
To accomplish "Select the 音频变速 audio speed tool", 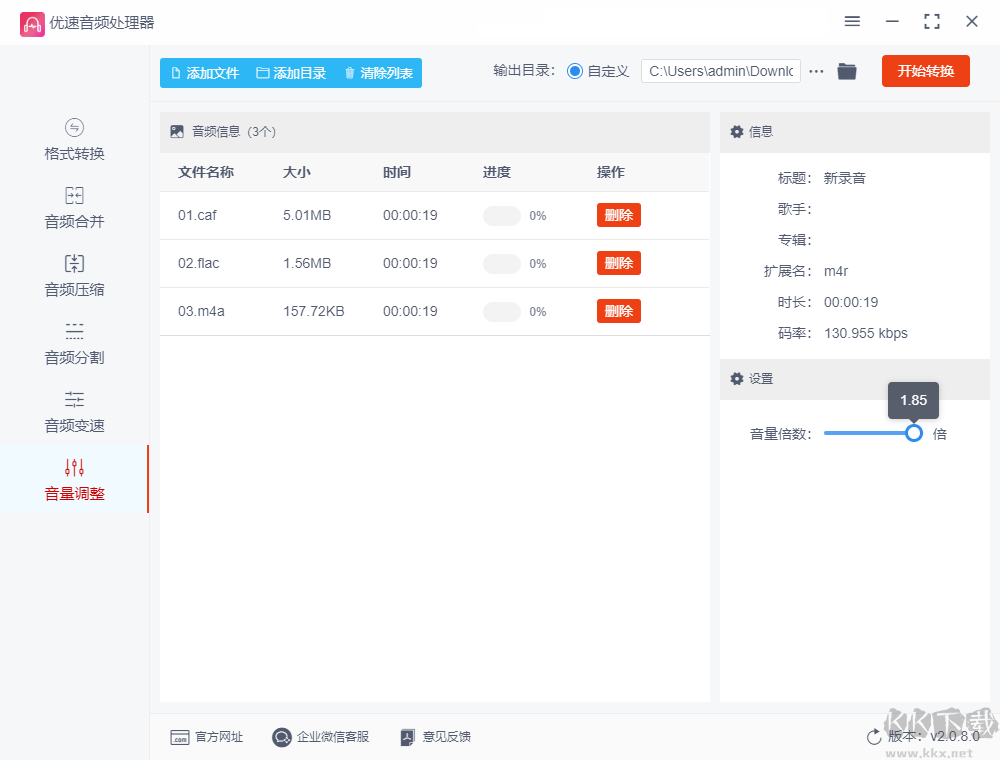I will coord(72,411).
